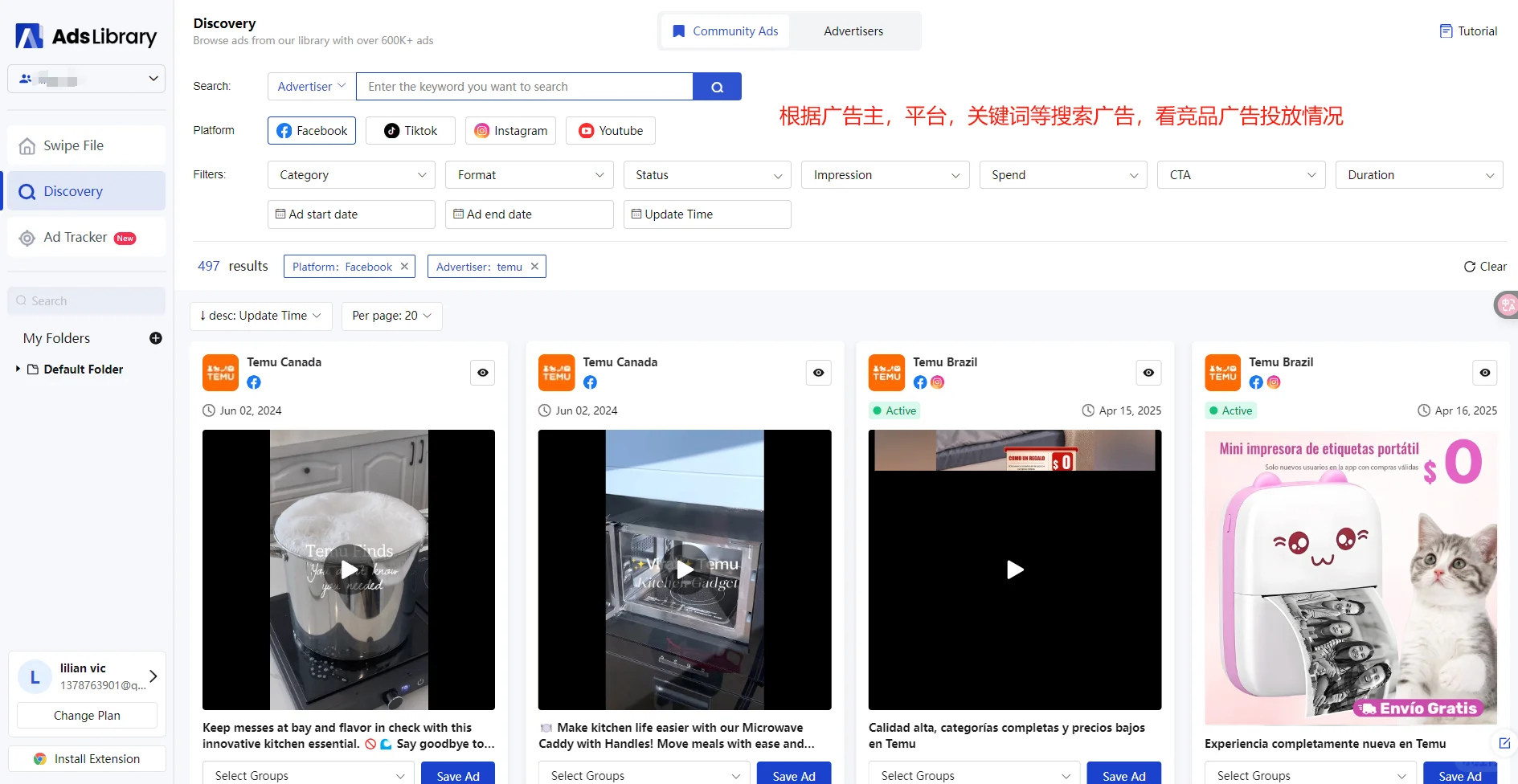The width and height of the screenshot is (1518, 784).
Task: Click the Facebook icon on Microwave Caddy card
Action: point(590,382)
